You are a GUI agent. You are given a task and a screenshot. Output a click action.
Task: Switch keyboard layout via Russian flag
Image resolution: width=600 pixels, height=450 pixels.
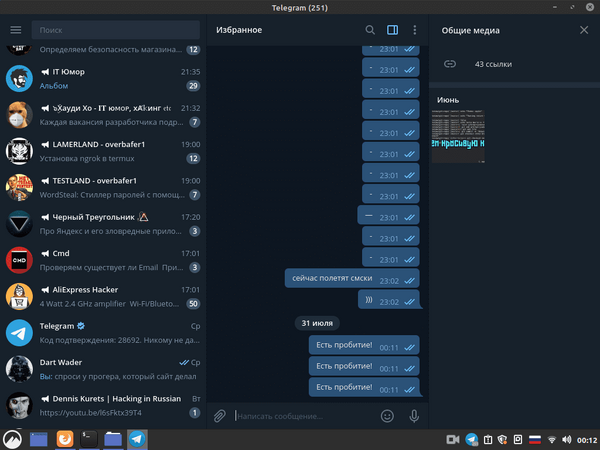535,440
